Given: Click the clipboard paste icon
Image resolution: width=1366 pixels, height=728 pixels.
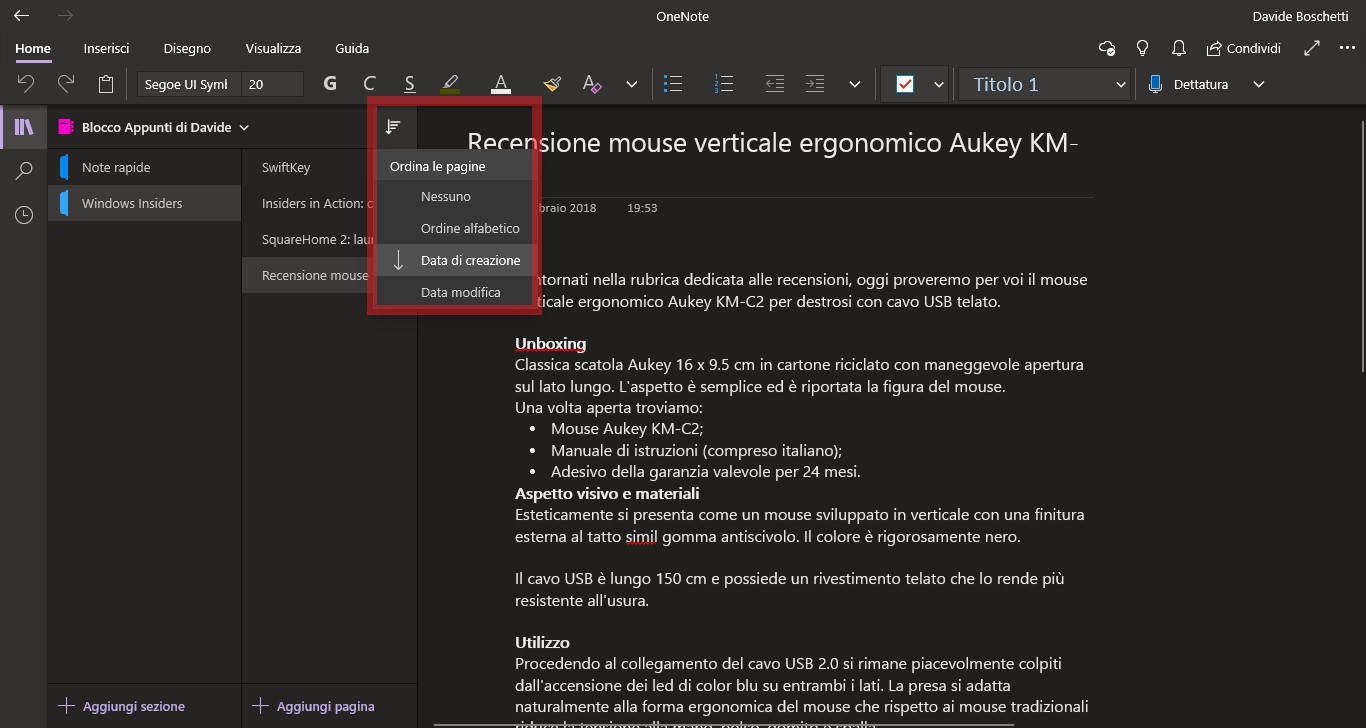Looking at the screenshot, I should click(x=106, y=84).
